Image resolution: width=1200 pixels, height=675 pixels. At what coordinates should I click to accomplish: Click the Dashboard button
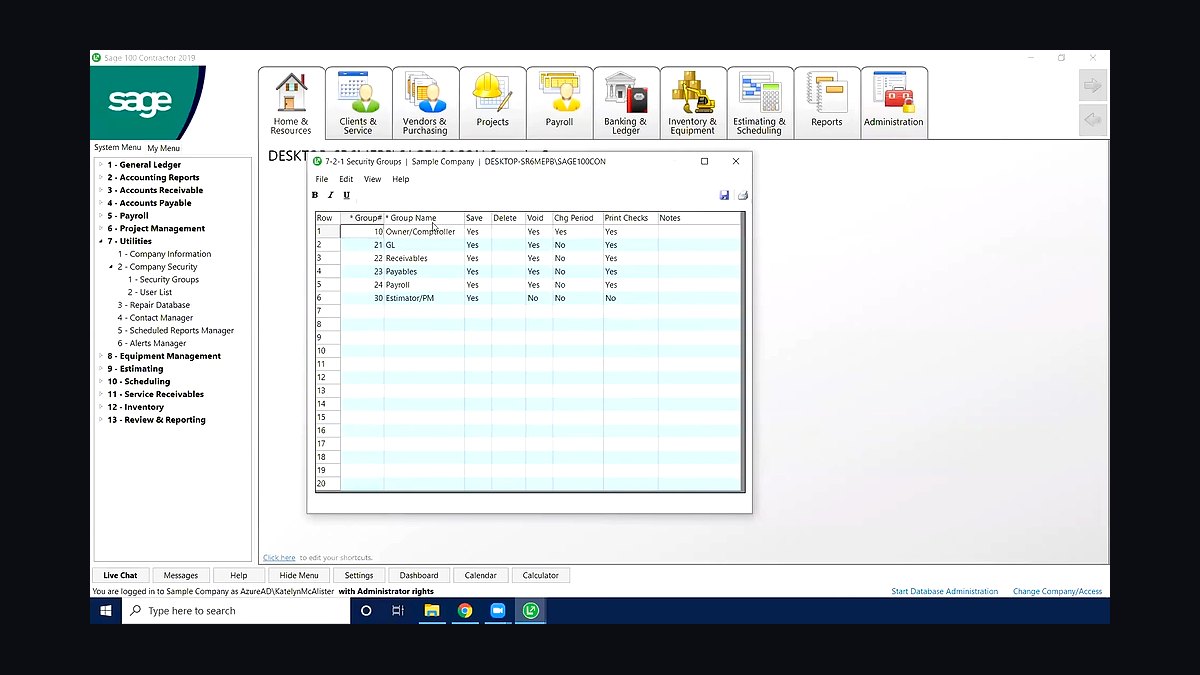(419, 575)
